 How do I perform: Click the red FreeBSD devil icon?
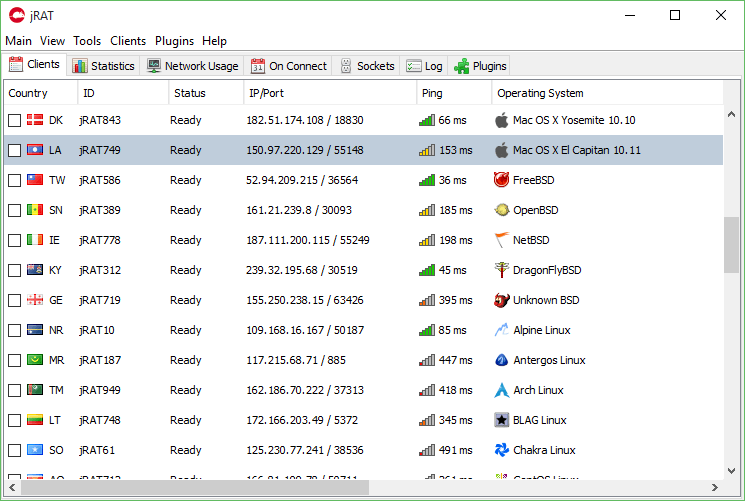coord(502,180)
